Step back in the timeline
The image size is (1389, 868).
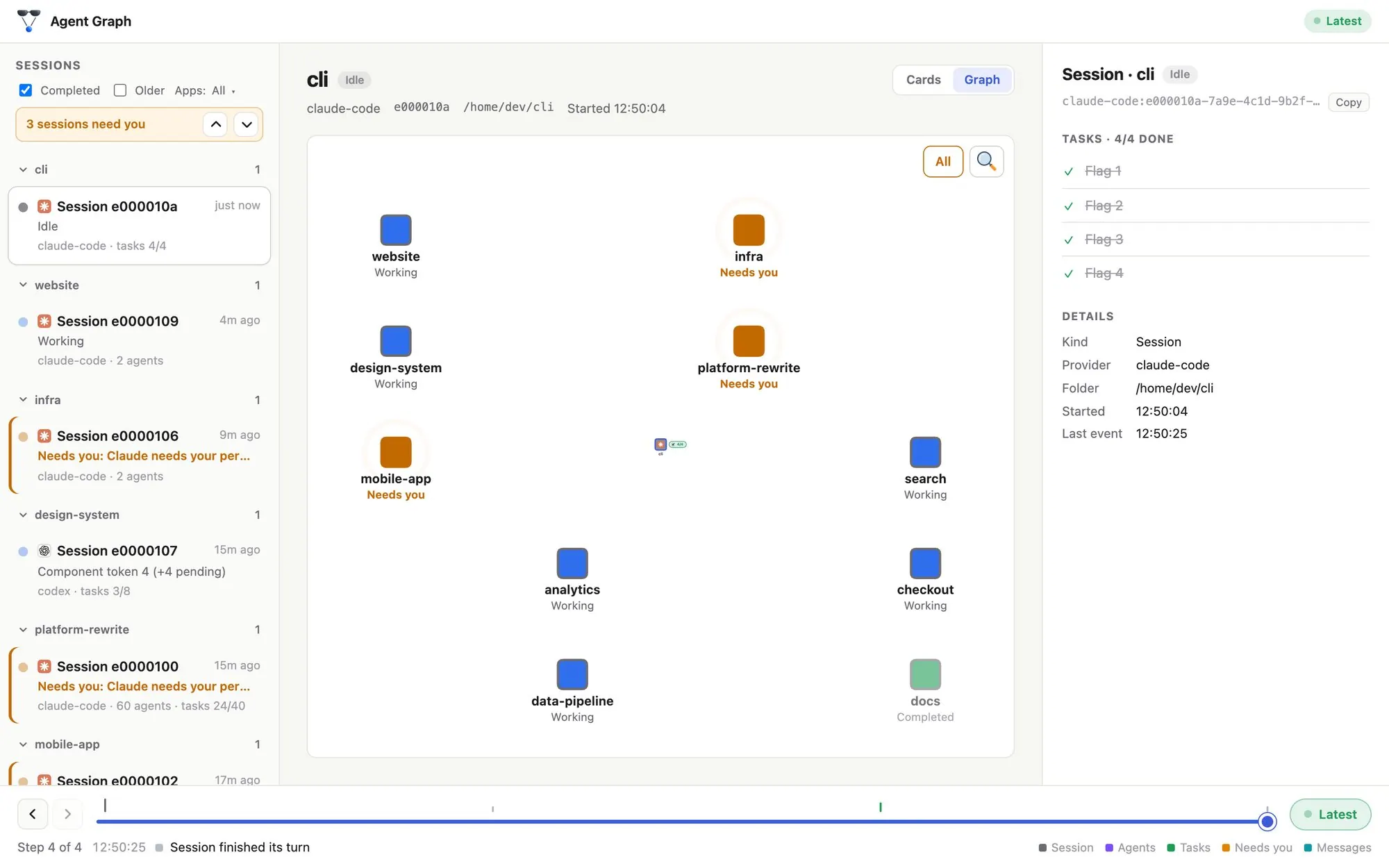(33, 814)
